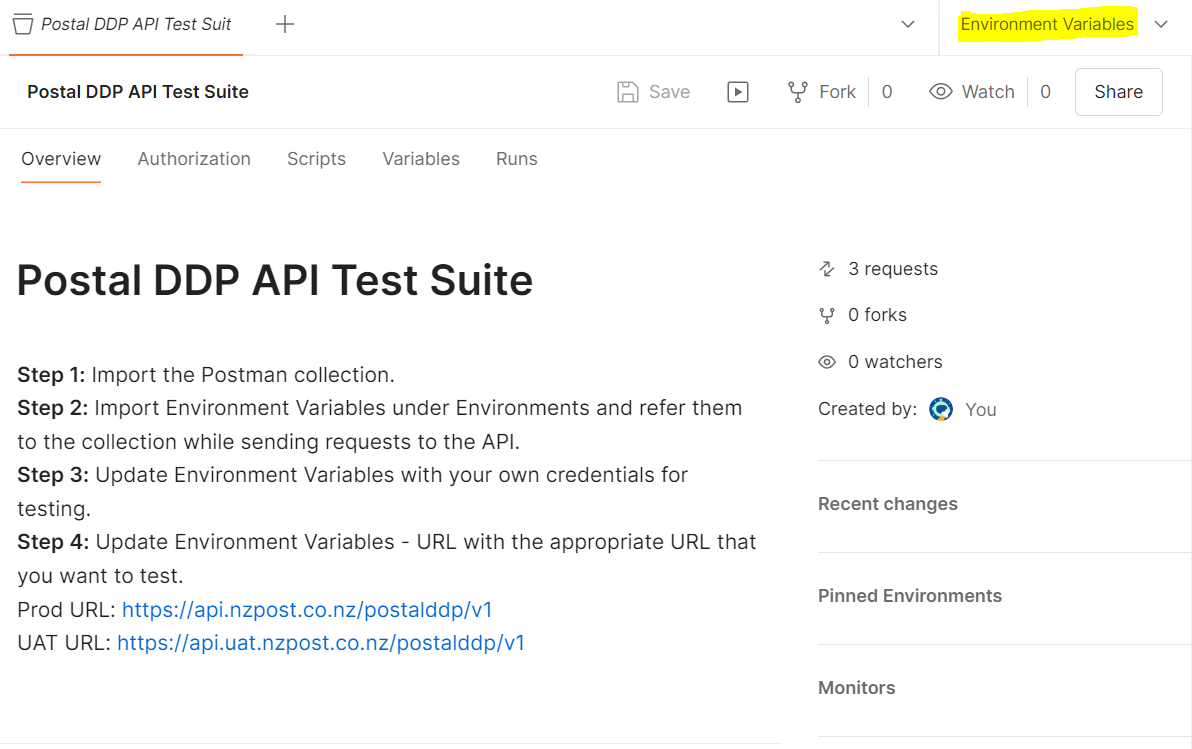Click the requests arrows icon
The height and width of the screenshot is (749, 1192).
(827, 269)
